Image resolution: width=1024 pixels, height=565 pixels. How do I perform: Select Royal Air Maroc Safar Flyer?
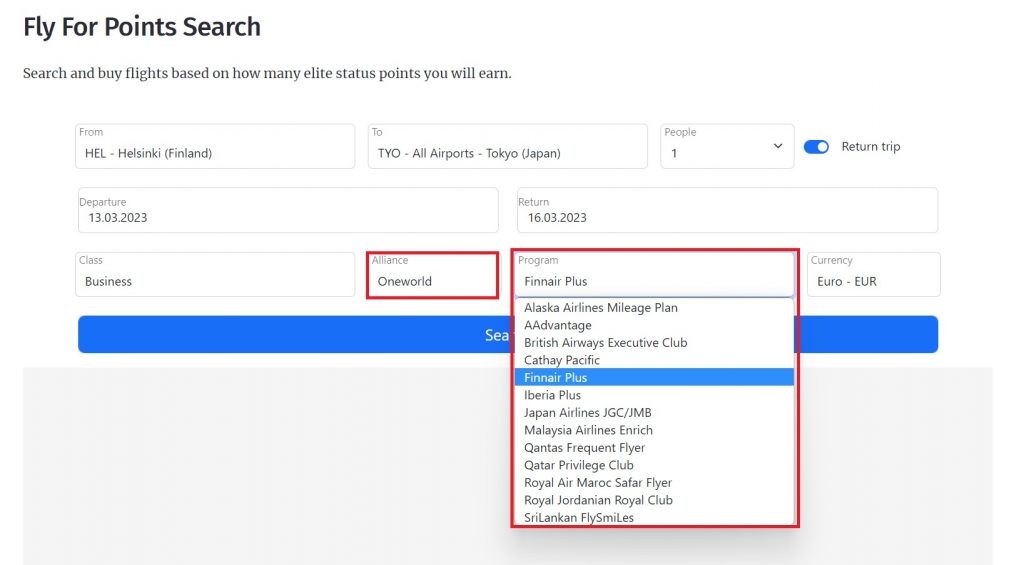654,483
